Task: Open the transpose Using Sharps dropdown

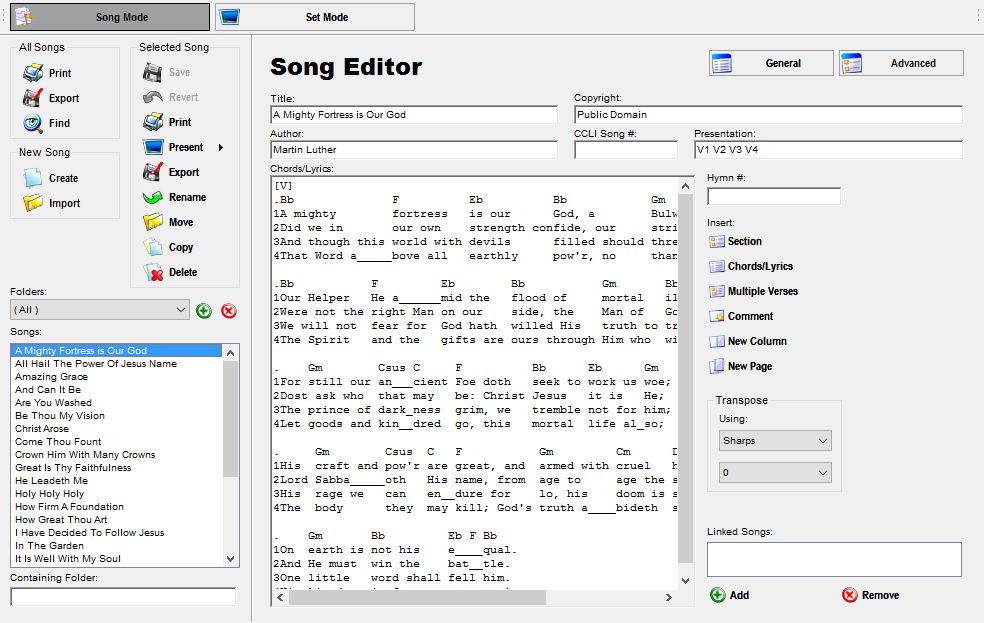Action: tap(775, 441)
